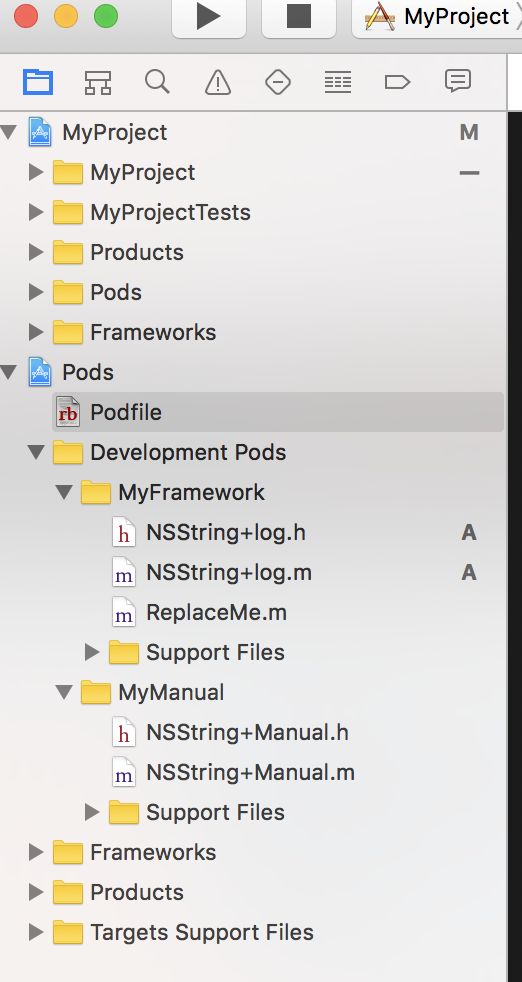Select the Podfile in navigator

tap(278, 412)
